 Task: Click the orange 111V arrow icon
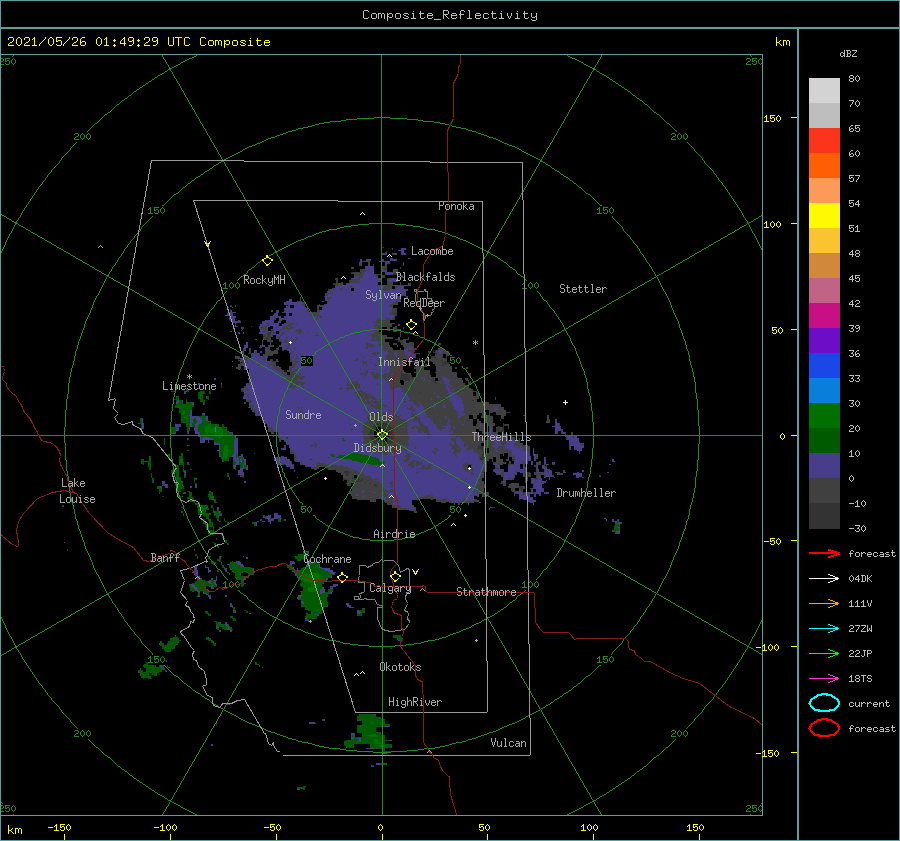pos(824,603)
